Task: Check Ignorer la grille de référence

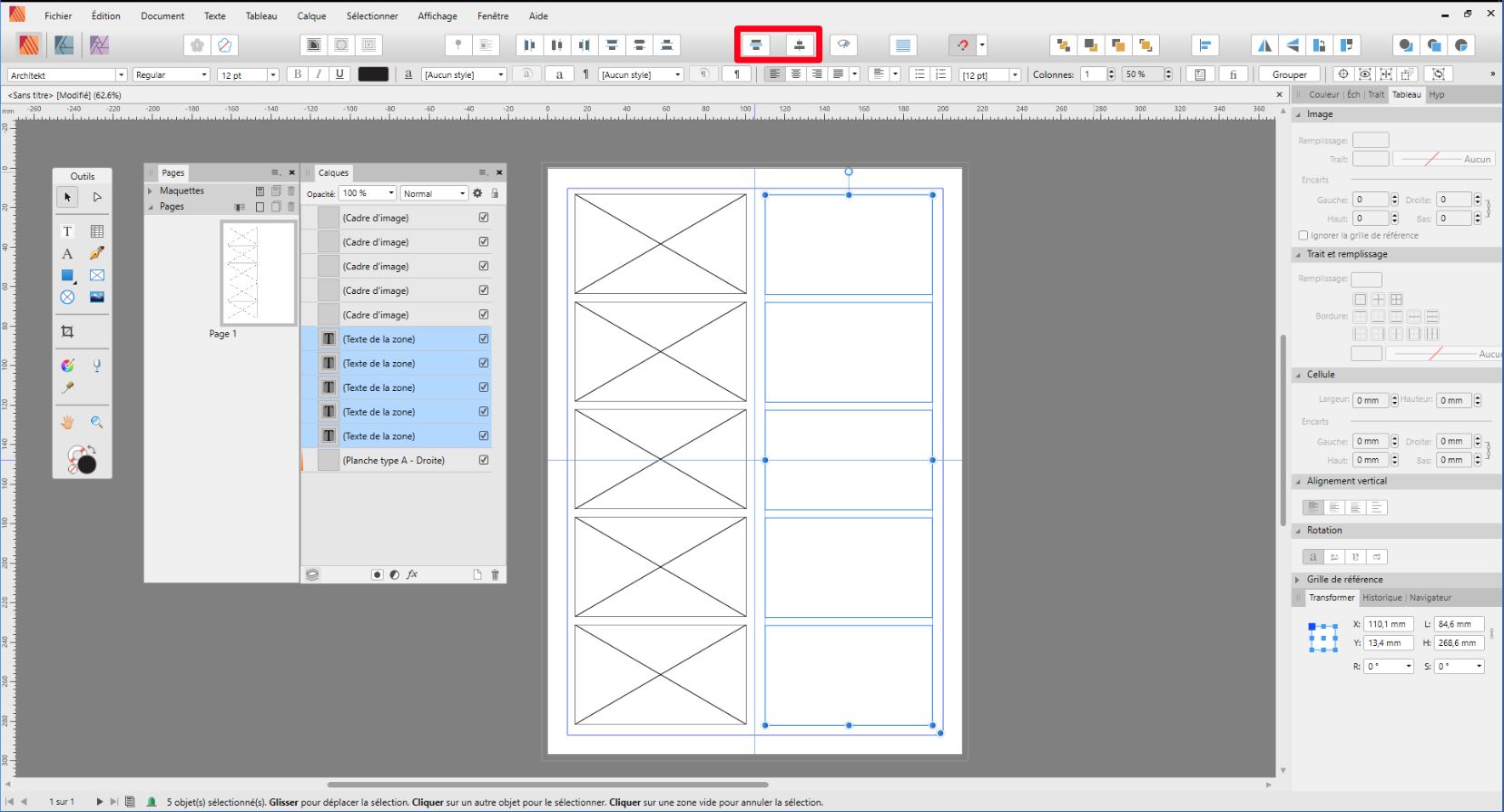Action: click(1303, 235)
